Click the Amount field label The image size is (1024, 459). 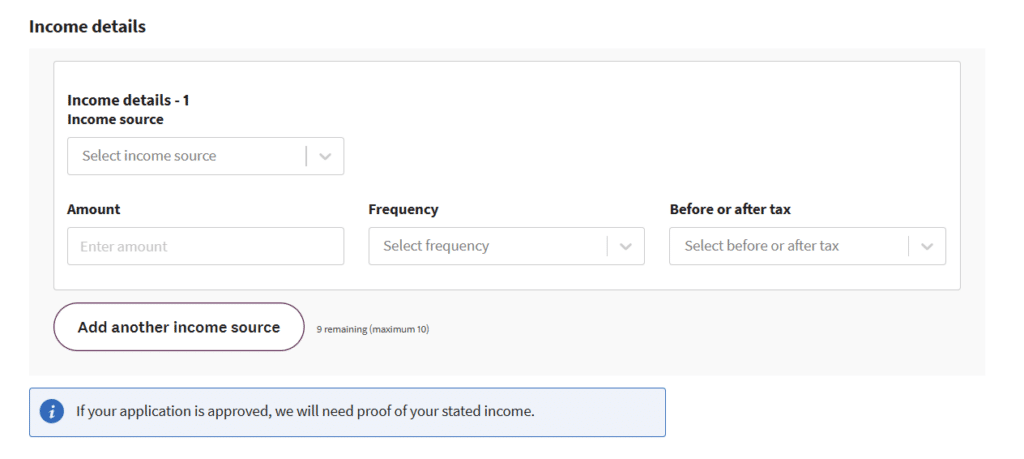point(93,209)
